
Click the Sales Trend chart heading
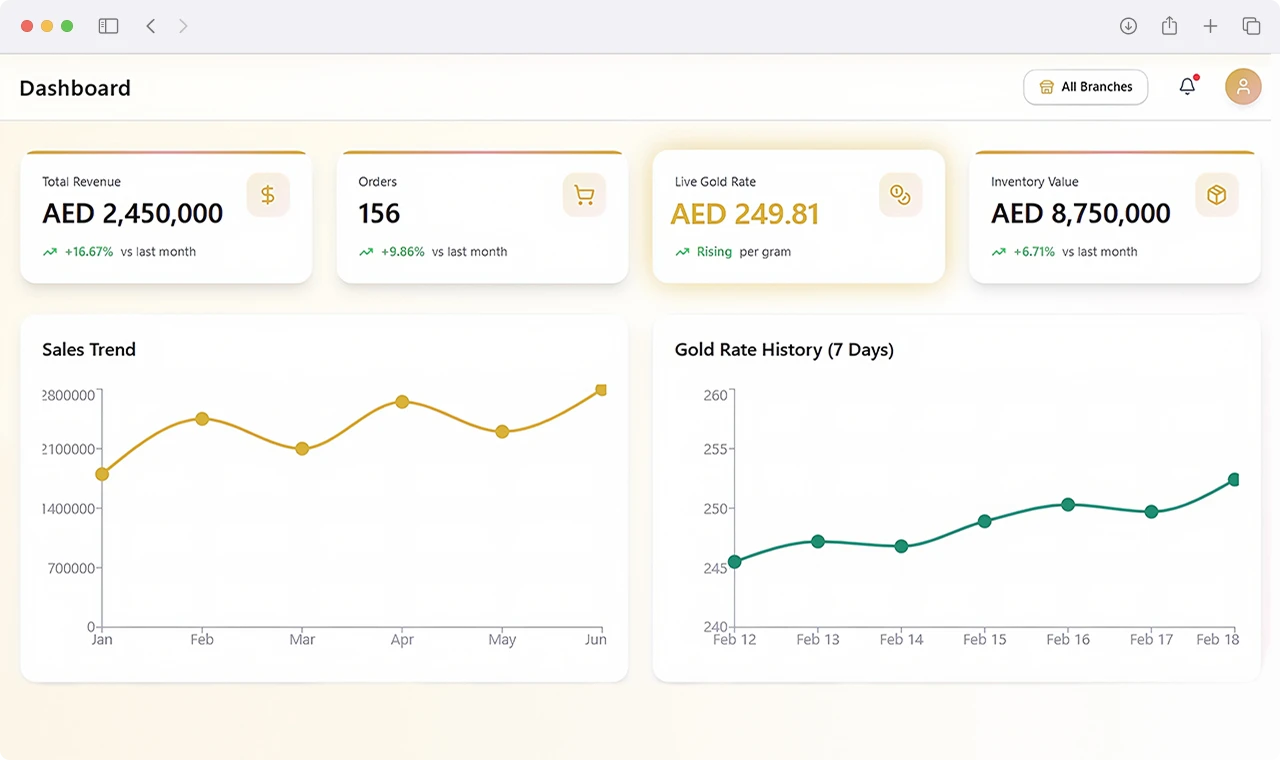[x=89, y=350]
